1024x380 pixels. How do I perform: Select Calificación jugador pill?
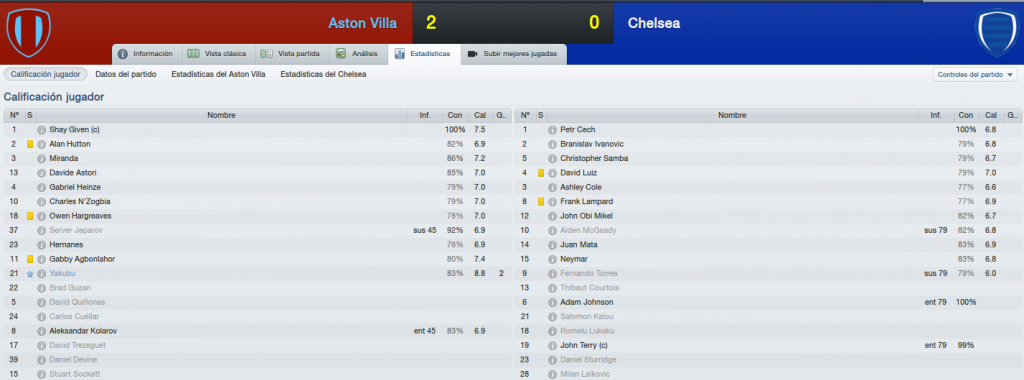[46, 74]
